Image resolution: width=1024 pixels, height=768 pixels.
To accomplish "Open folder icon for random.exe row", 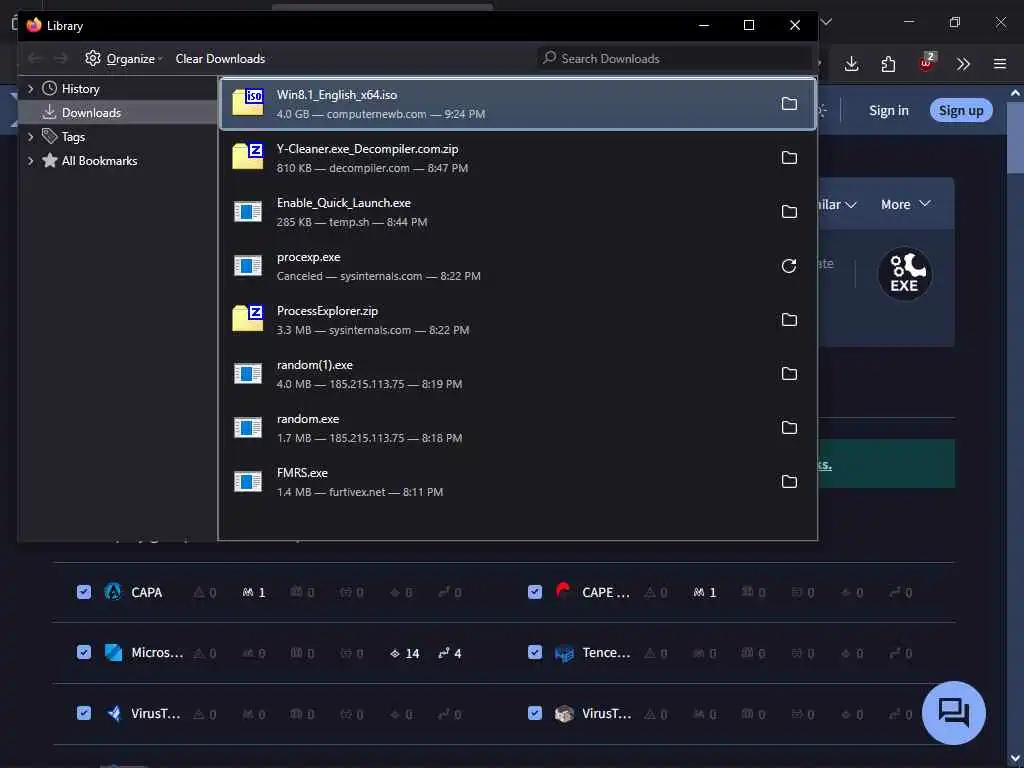I will [789, 428].
